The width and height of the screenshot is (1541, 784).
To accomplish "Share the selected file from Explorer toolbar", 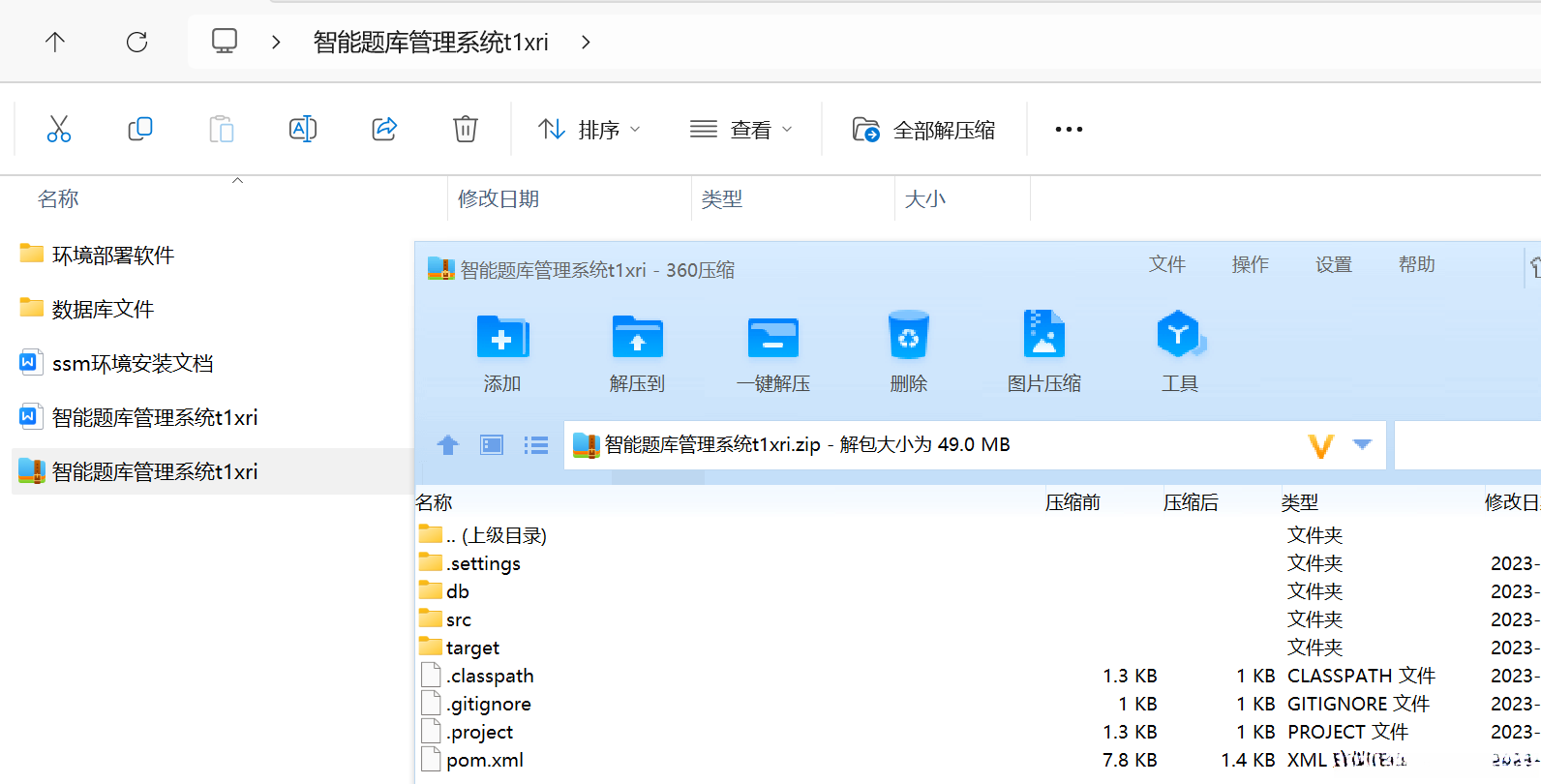I will [x=384, y=129].
